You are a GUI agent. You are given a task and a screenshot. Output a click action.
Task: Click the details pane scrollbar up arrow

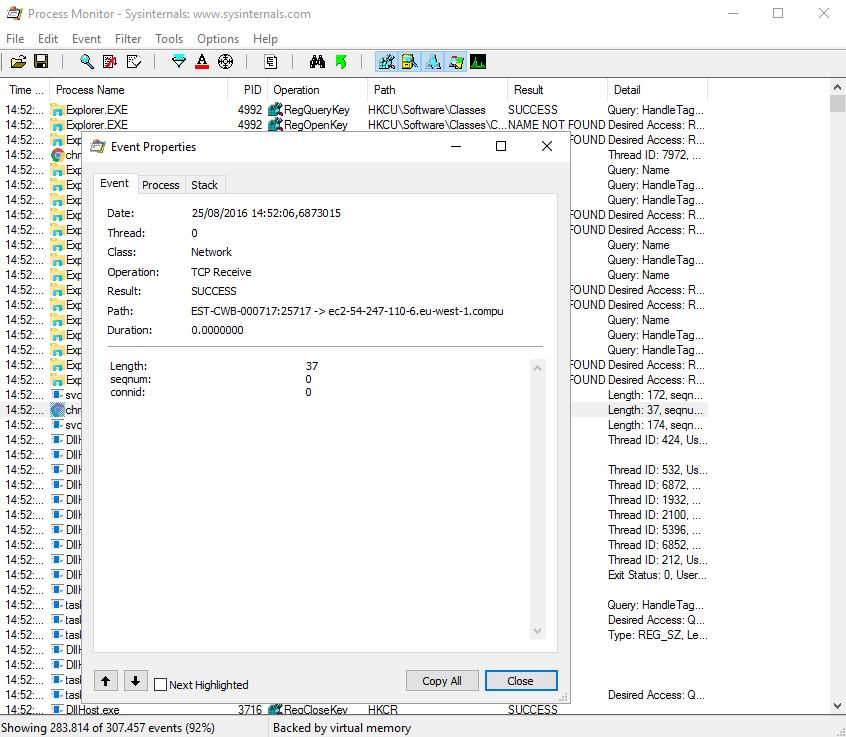537,368
